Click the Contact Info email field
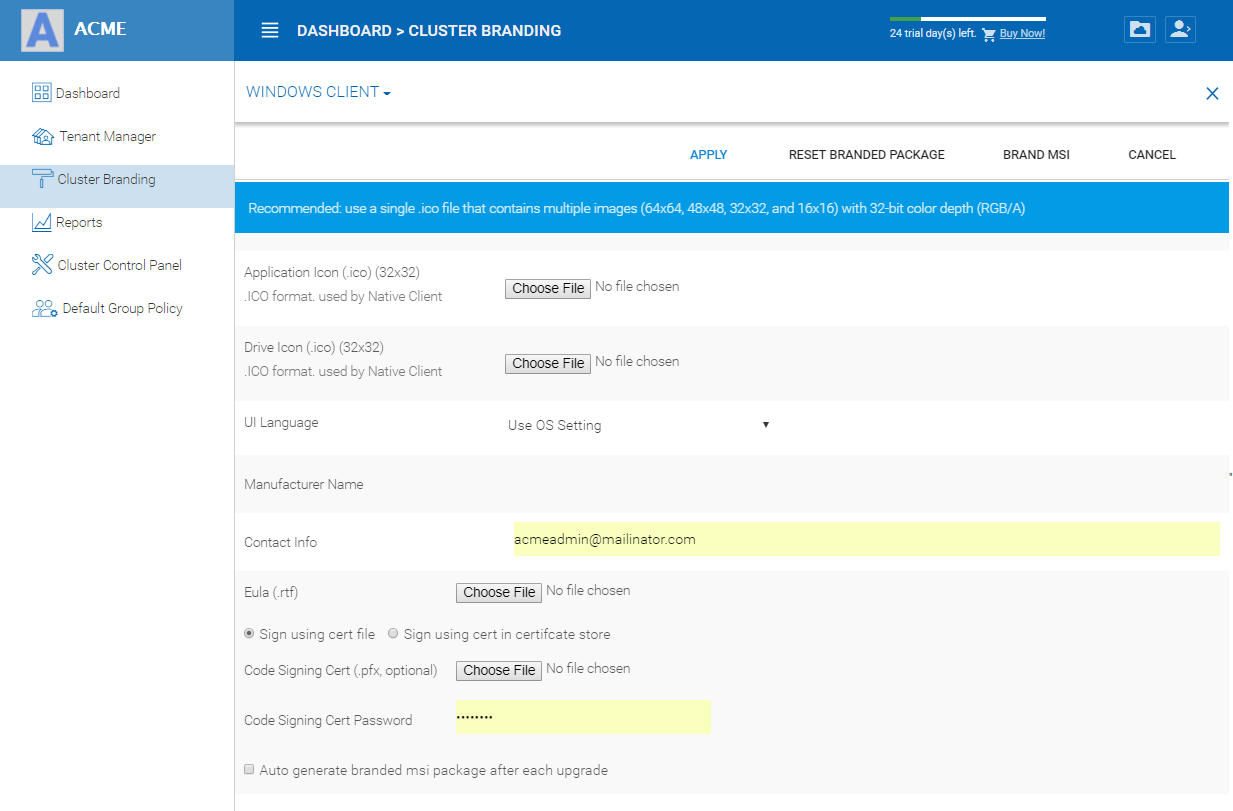This screenshot has height=811, width=1233. [866, 539]
